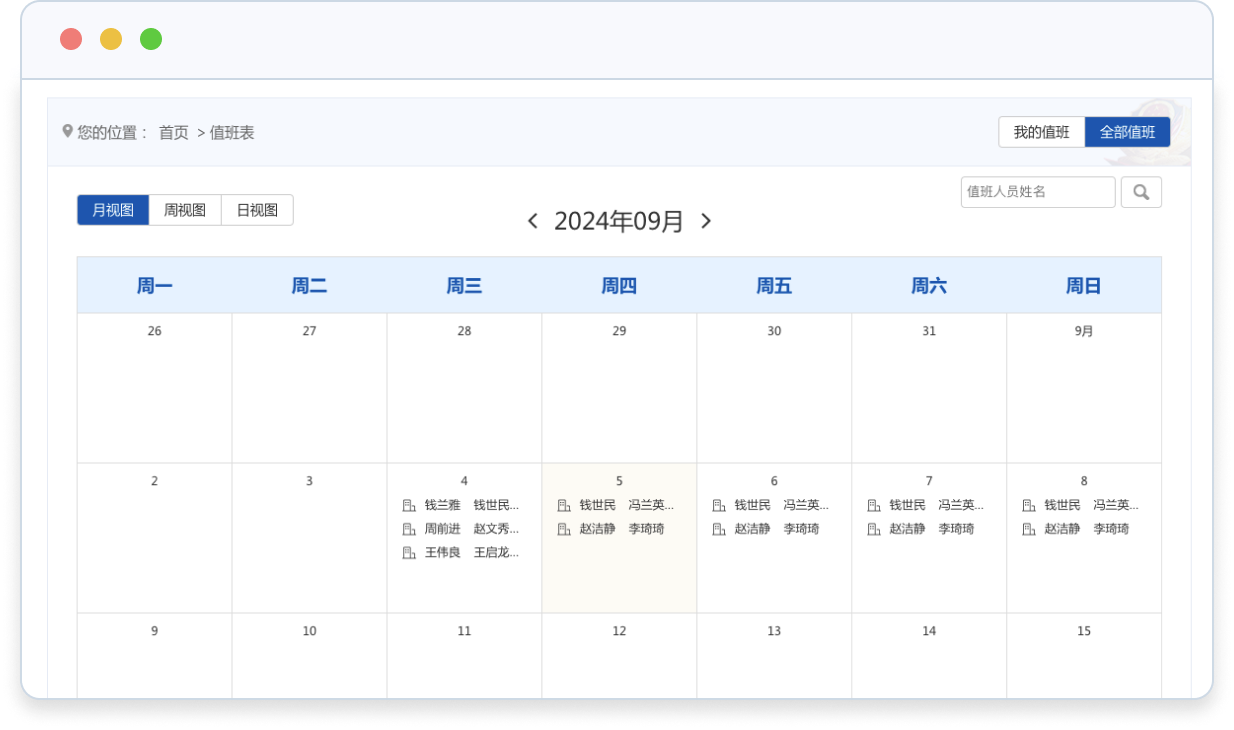1234x730 pixels.
Task: Click shift icon beside 周前进 on the 4th
Action: pyautogui.click(x=408, y=529)
